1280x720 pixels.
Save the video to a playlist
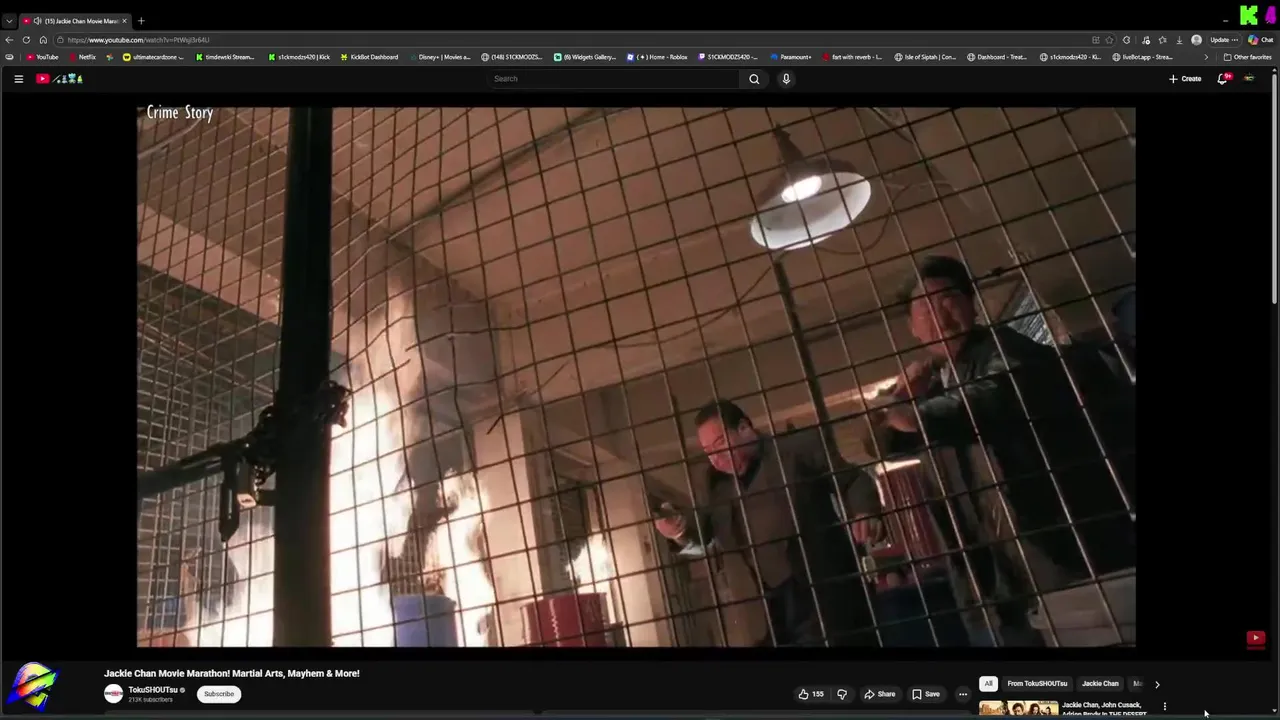(x=926, y=694)
